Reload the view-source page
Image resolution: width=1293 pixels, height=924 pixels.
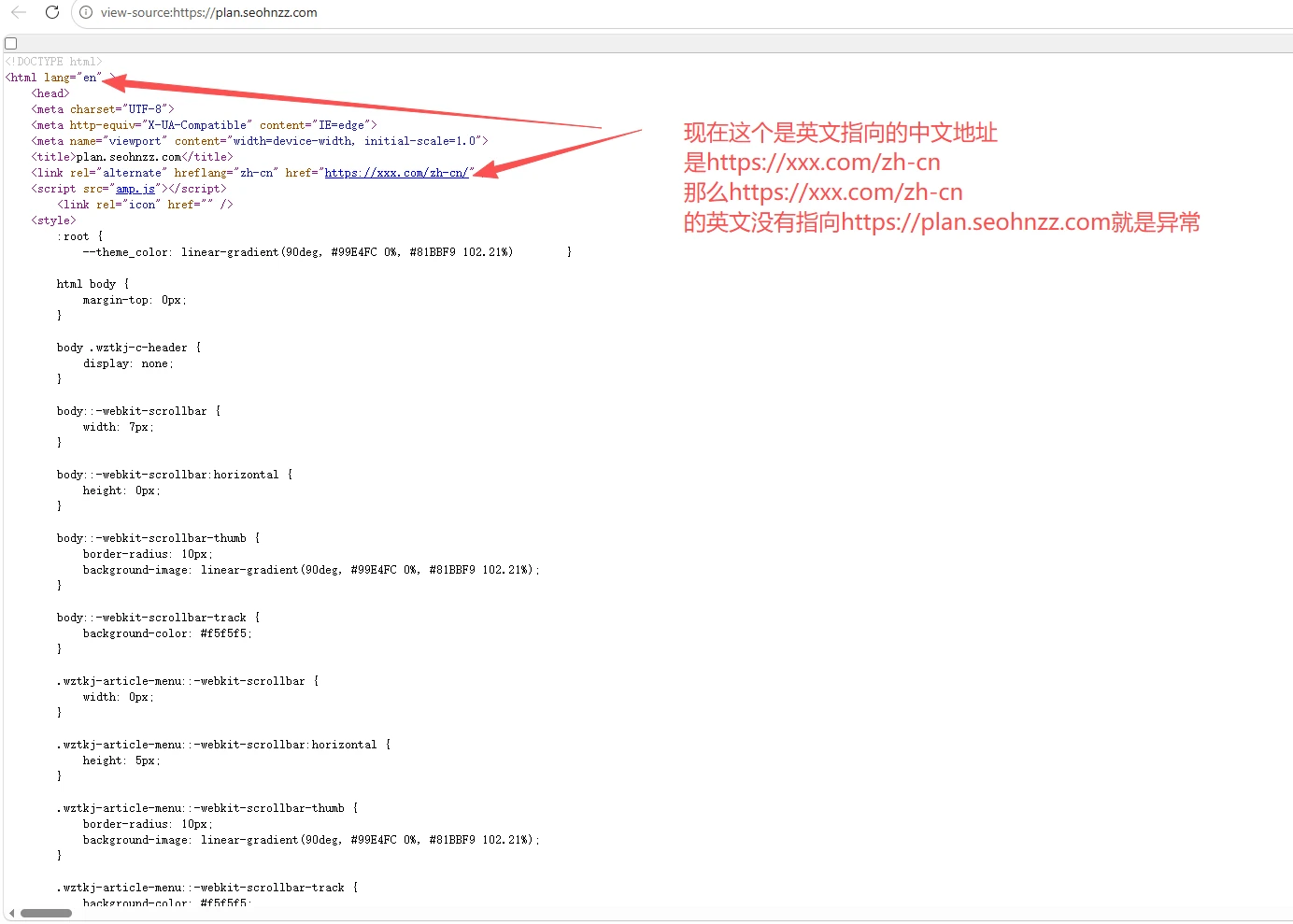tap(52, 12)
